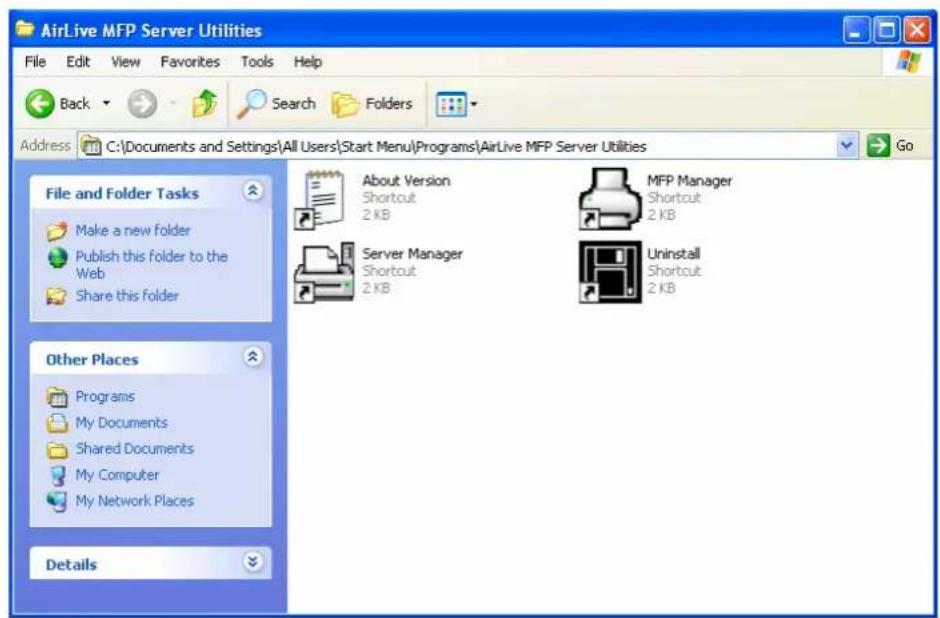Collapse the Other Places panel
Screen dimensions: 940x618
[253, 357]
